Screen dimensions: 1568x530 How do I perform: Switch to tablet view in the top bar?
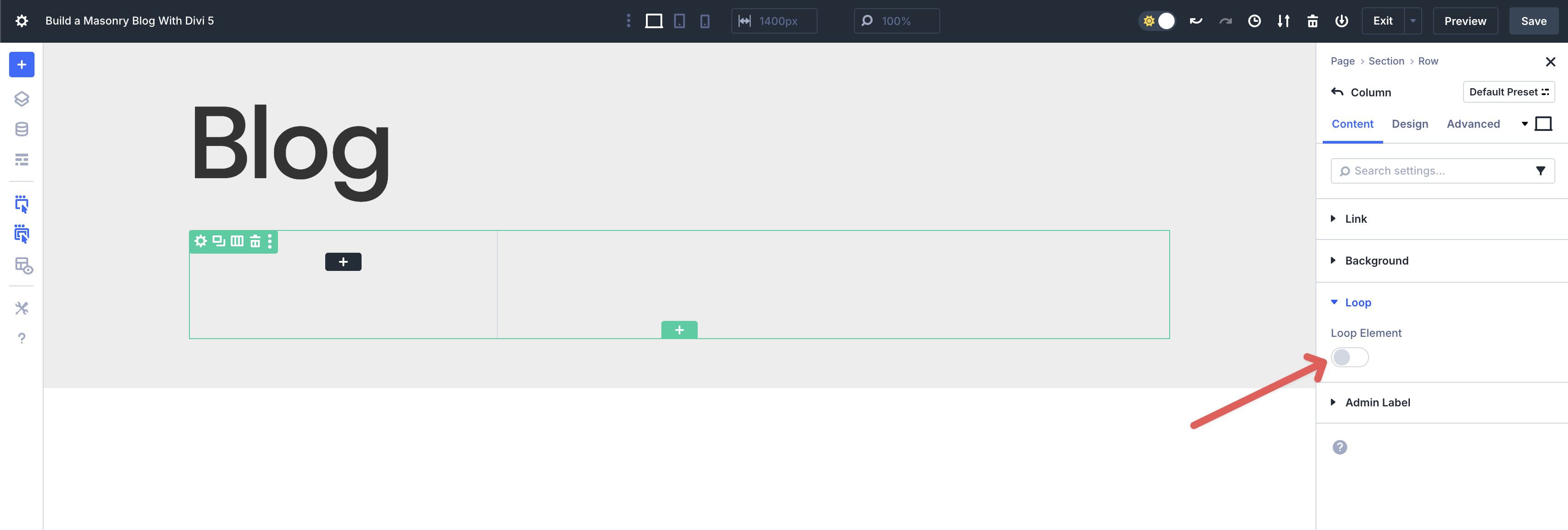(680, 21)
